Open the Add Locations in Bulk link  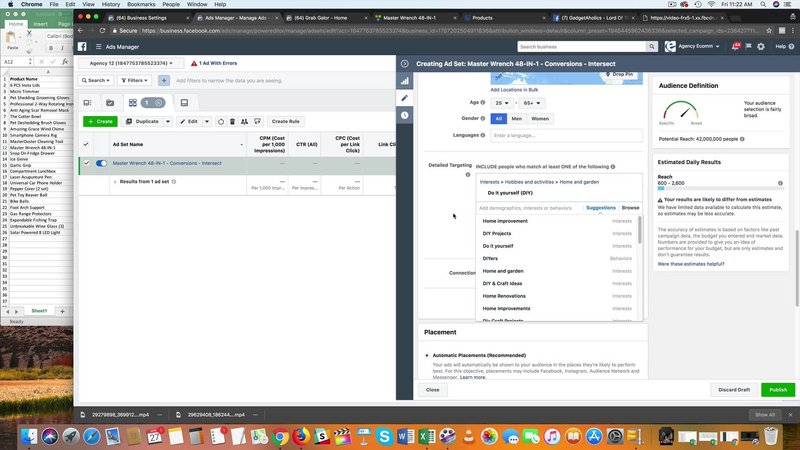[x=514, y=90]
